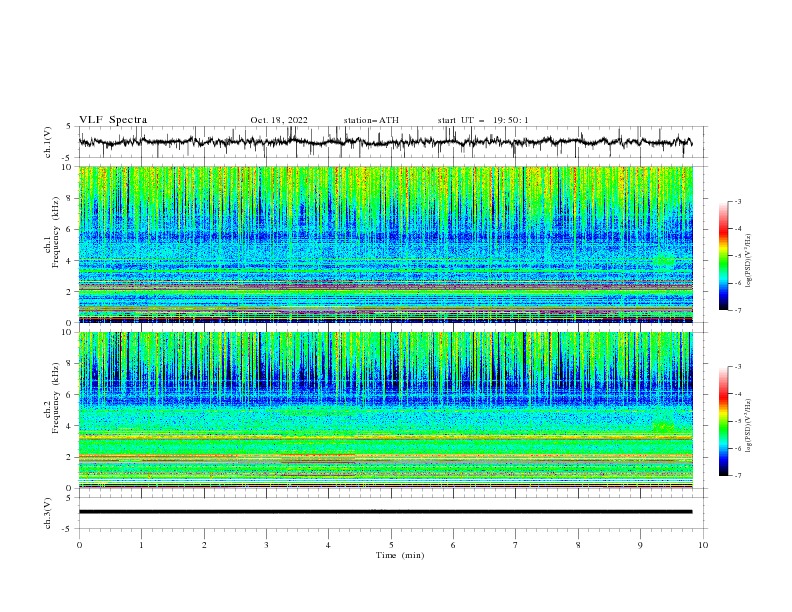This screenshot has height=612, width=792.
Task: Click the "-7" value on the lower colorbar
Action: (737, 476)
